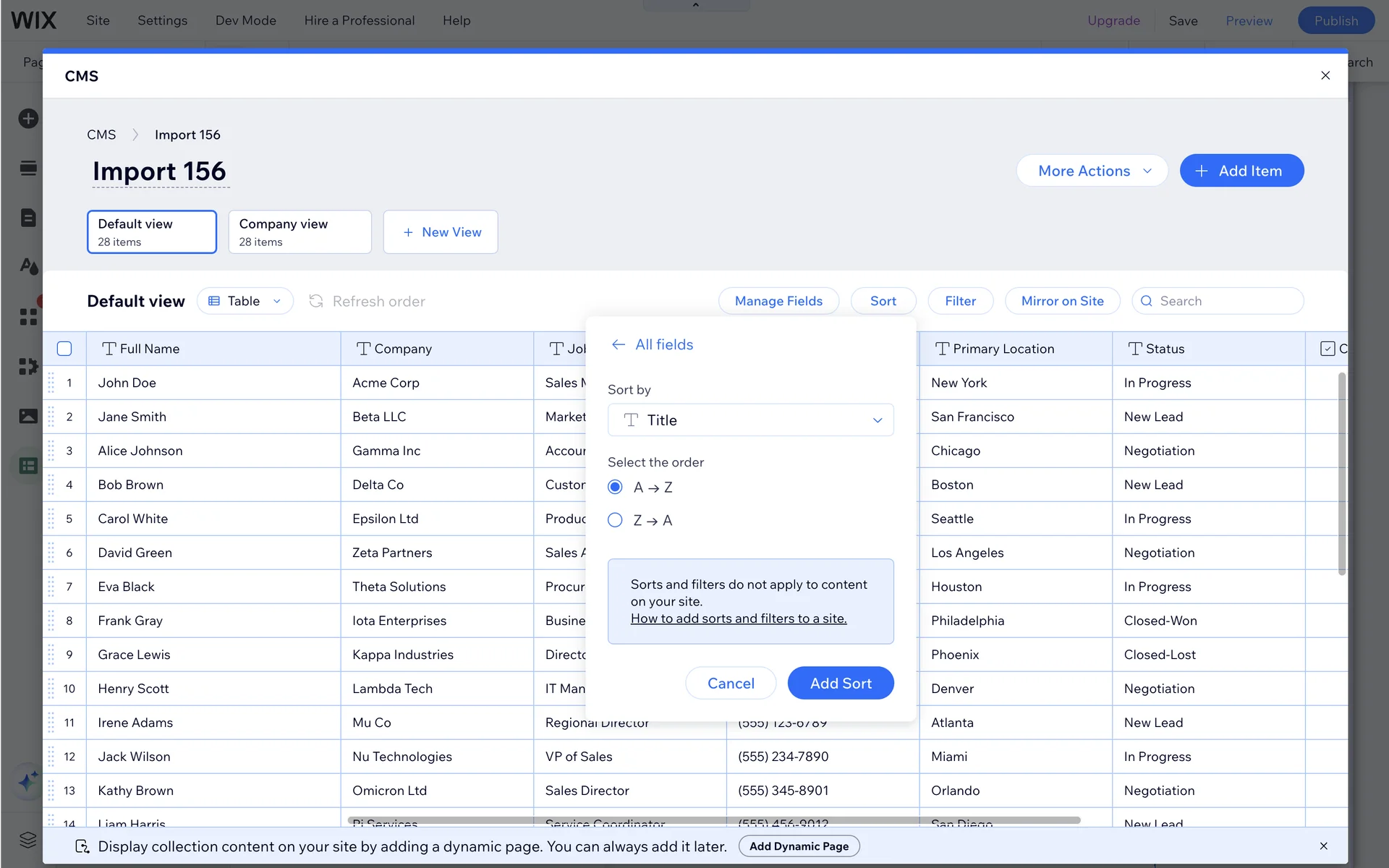This screenshot has width=1389, height=868.
Task: Open the Media image icon in sidebar
Action: pos(28,416)
